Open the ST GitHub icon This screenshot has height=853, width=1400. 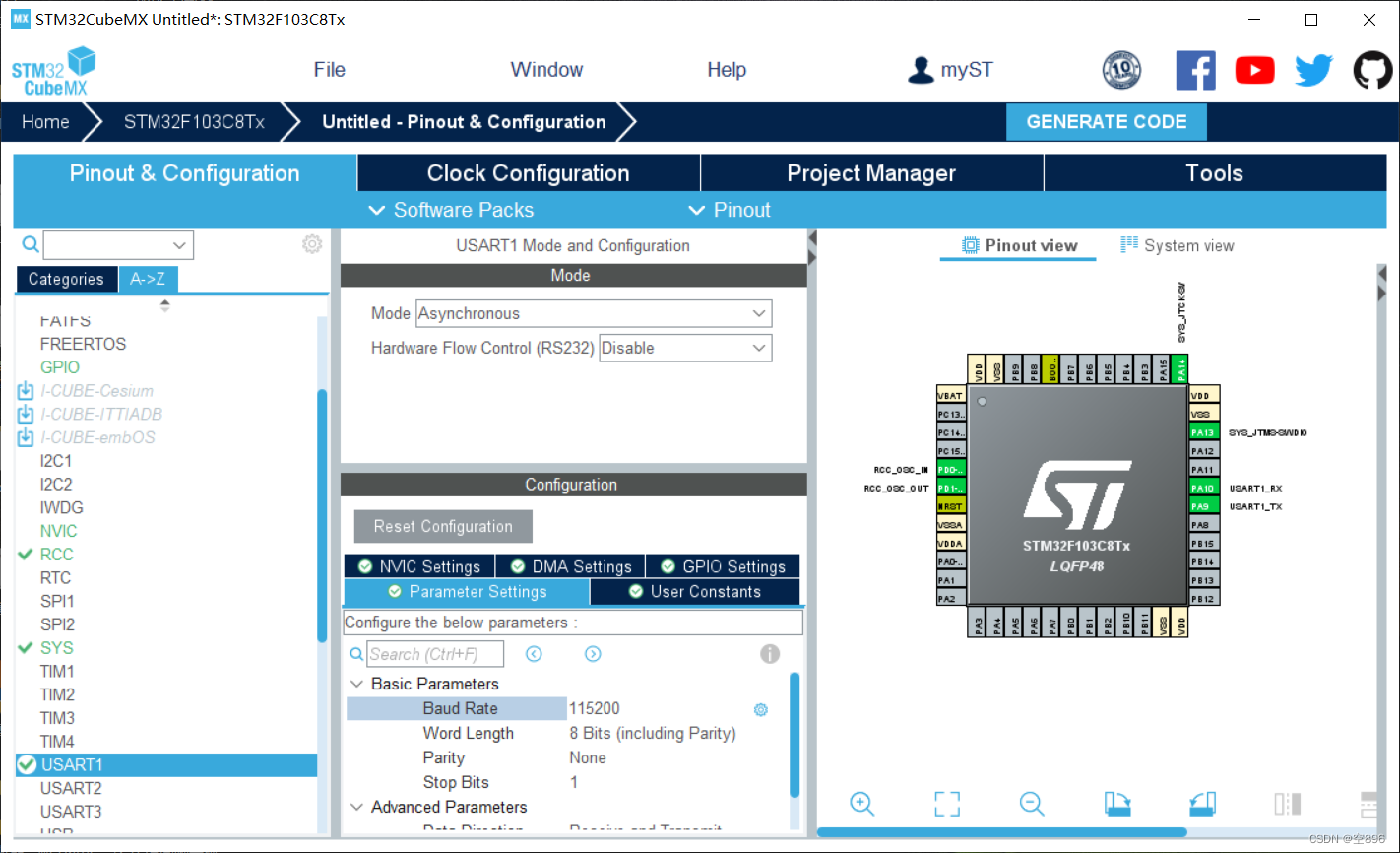point(1373,70)
